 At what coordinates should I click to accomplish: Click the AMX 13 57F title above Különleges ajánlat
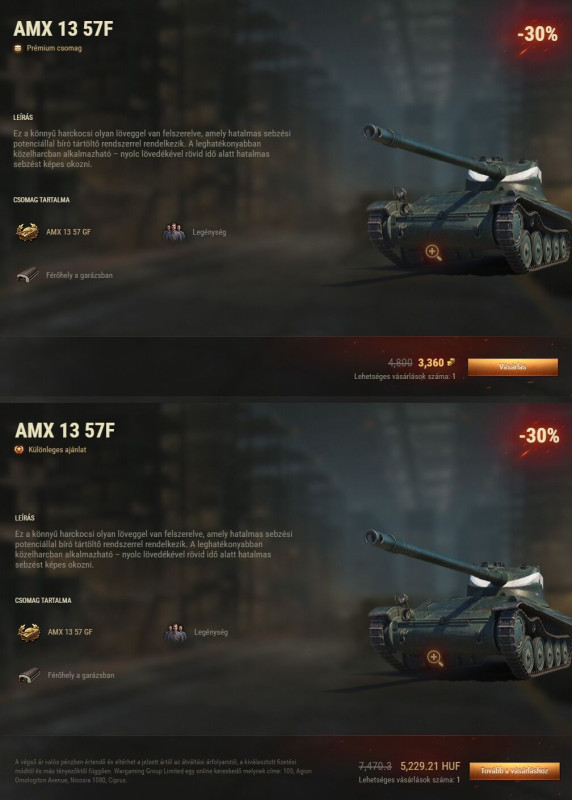coord(65,430)
